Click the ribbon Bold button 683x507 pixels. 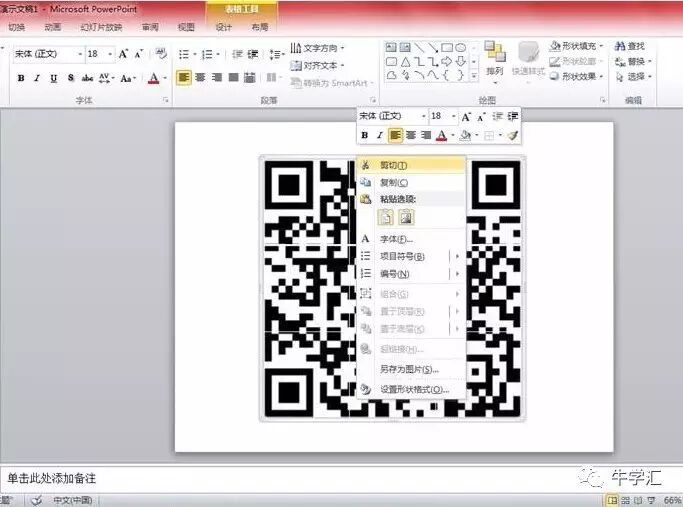[x=20, y=78]
